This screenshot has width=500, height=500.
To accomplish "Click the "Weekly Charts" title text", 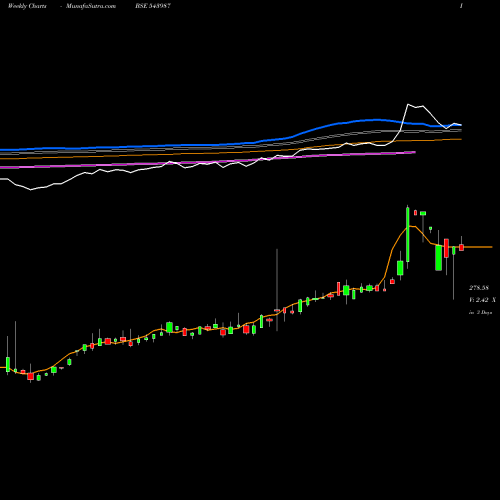I will (x=27, y=6).
